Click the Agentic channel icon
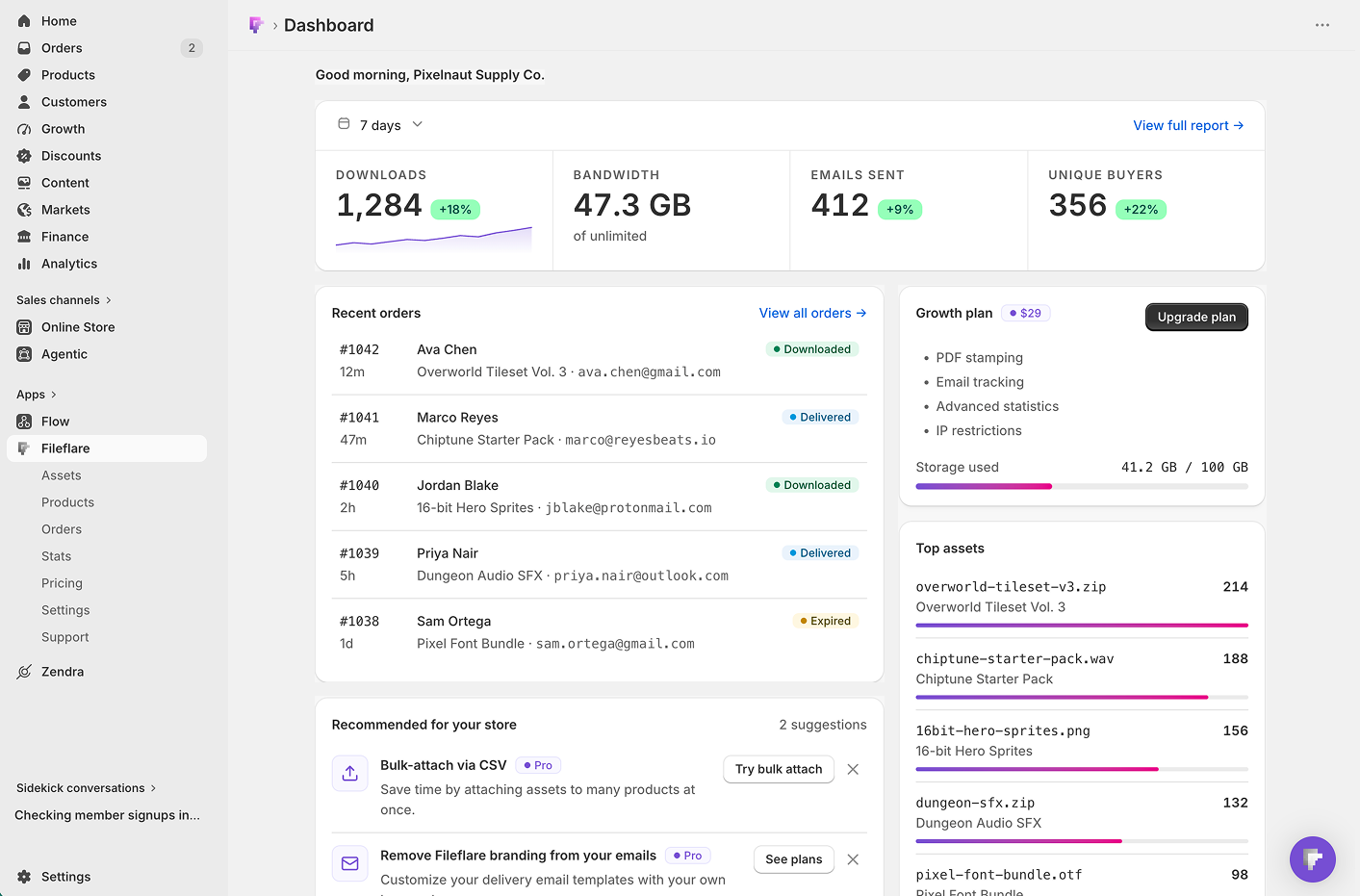 pos(24,354)
